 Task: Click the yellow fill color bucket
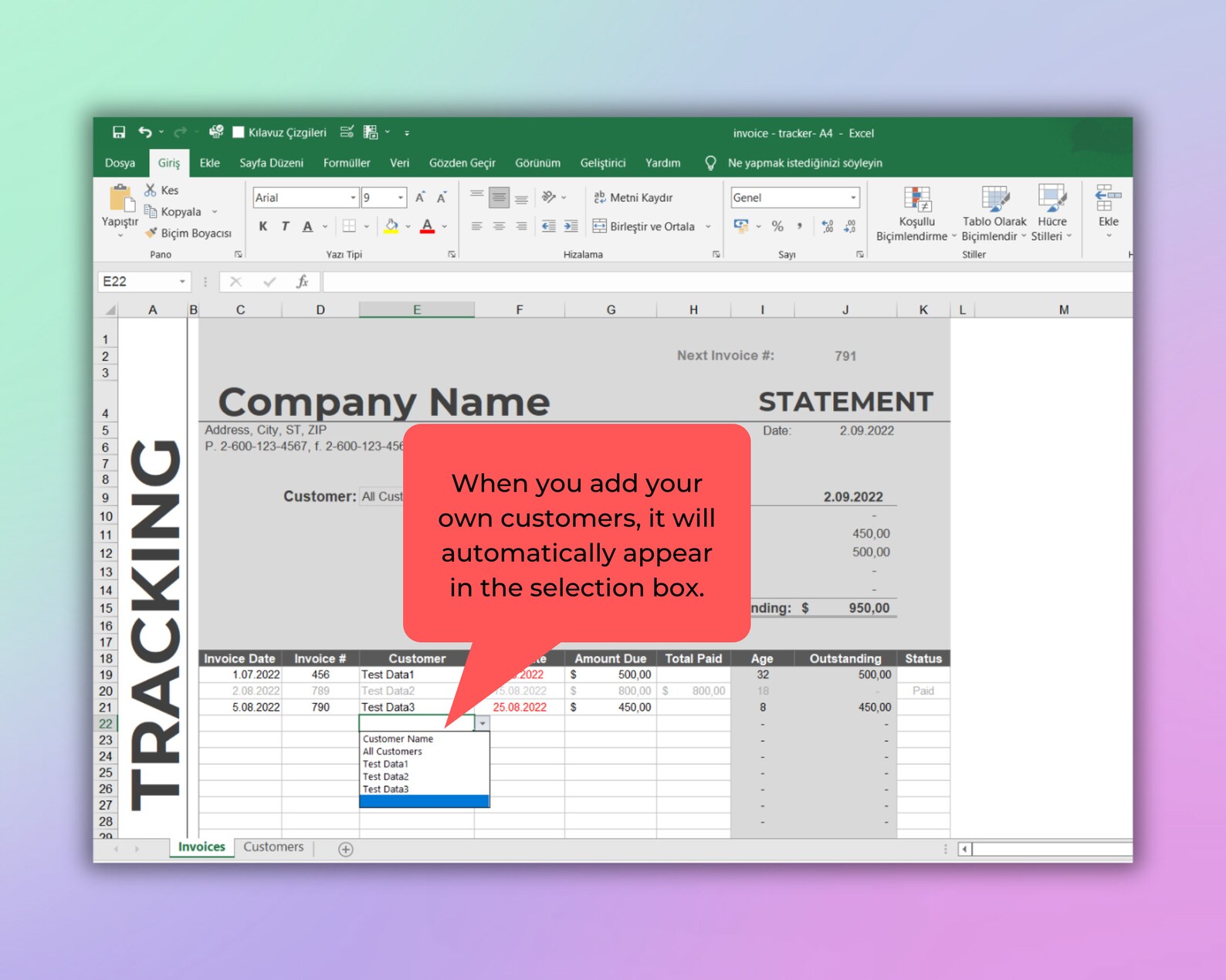(391, 226)
